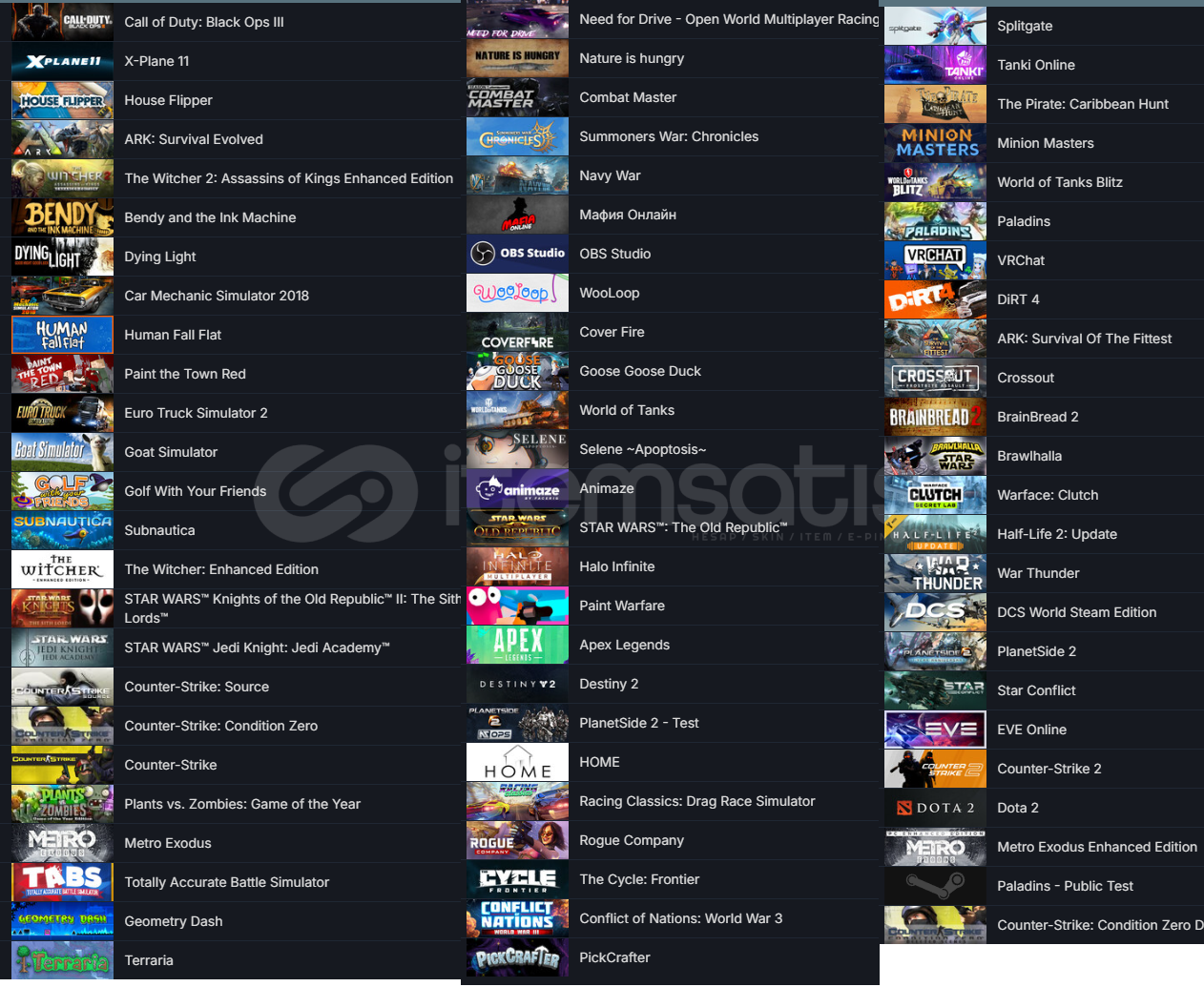The height and width of the screenshot is (987, 1204).
Task: Click the Animaze icon
Action: 517,488
